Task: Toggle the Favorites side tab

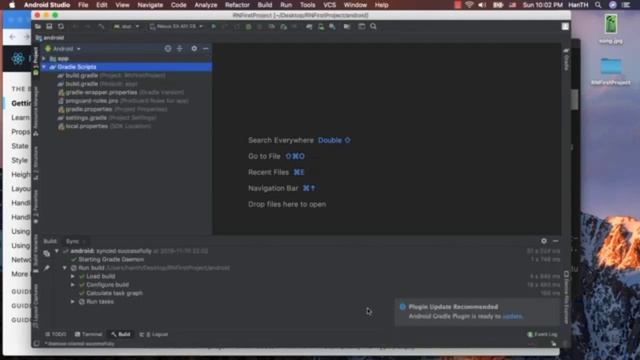Action: tap(36, 206)
